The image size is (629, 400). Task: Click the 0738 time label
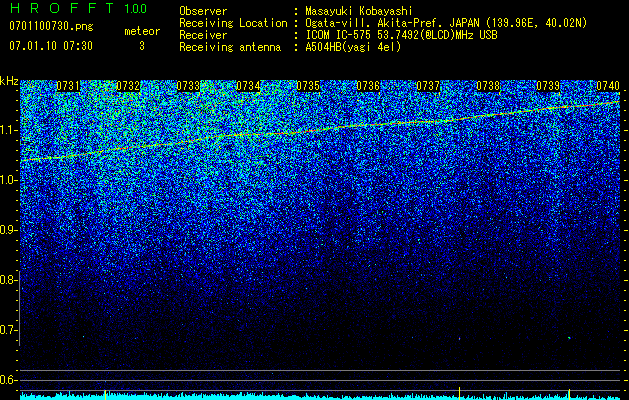point(488,86)
